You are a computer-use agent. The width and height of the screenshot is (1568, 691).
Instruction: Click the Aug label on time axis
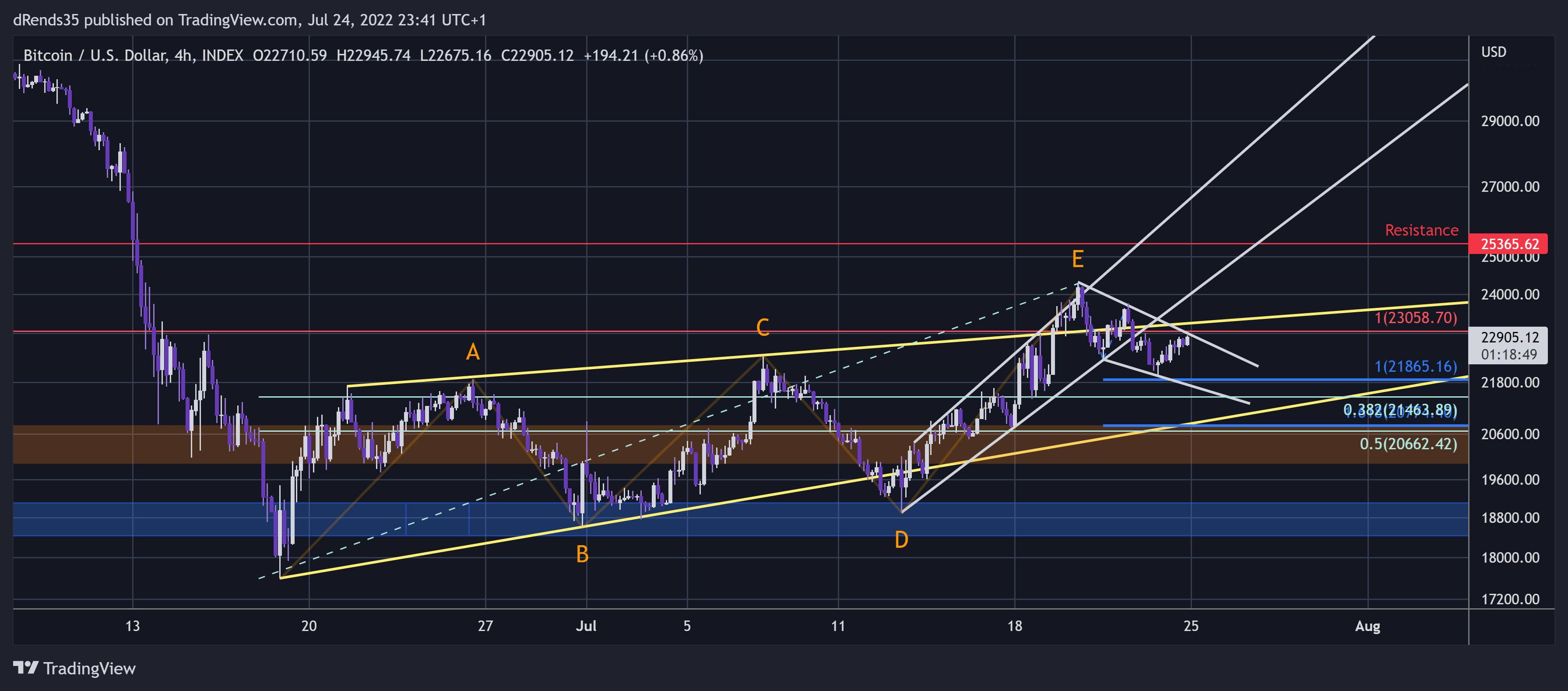pyautogui.click(x=1368, y=626)
